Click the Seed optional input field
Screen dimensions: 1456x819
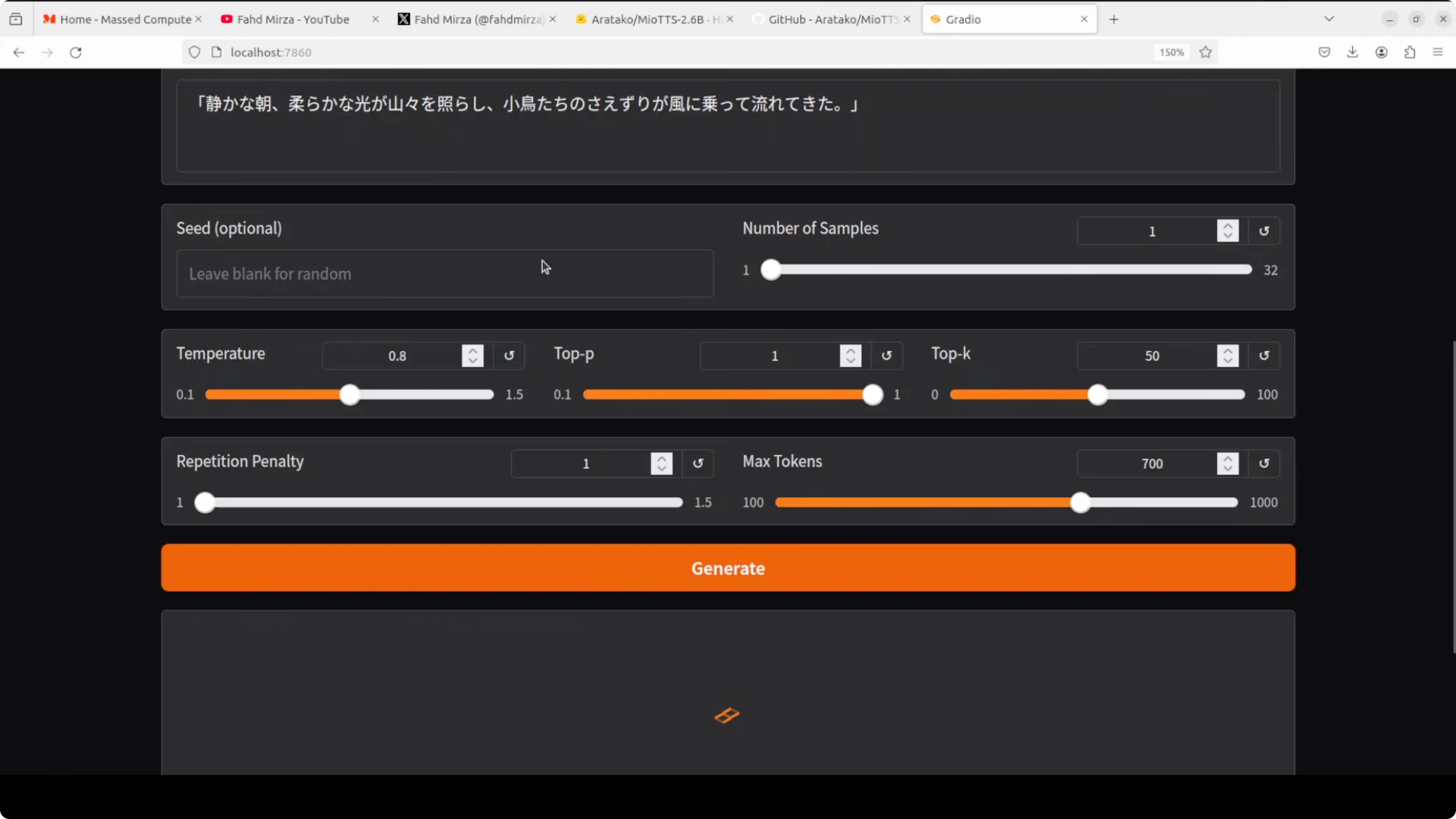click(444, 273)
